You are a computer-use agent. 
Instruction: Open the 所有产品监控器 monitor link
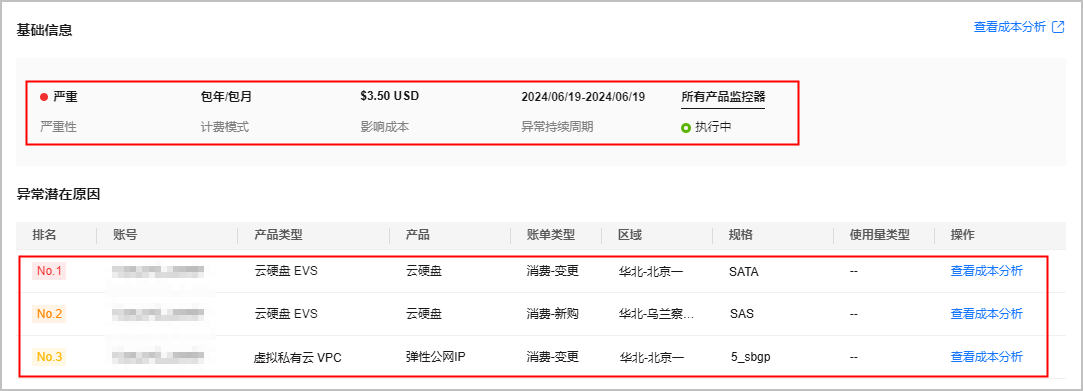point(722,97)
